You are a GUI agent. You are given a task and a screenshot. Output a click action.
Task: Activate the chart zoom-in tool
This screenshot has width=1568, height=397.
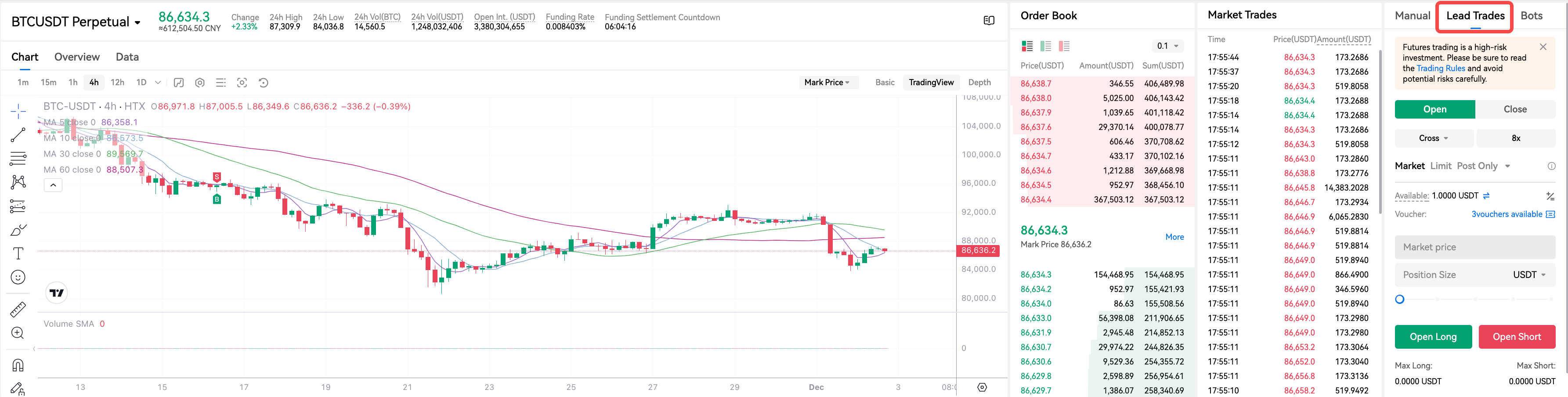(x=18, y=333)
